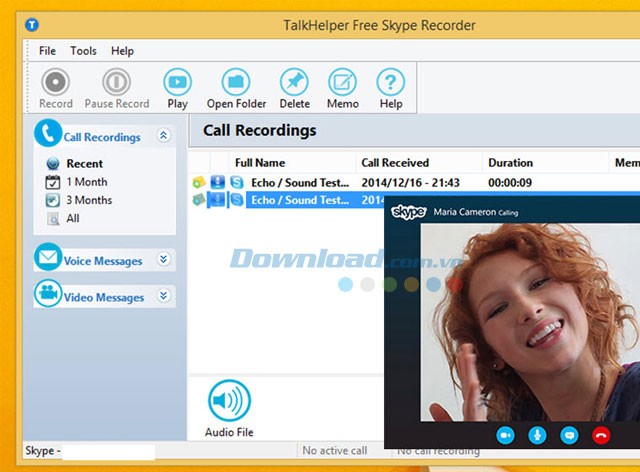
Task: Select the highlighted Echo / Sound Test row
Action: [300, 200]
